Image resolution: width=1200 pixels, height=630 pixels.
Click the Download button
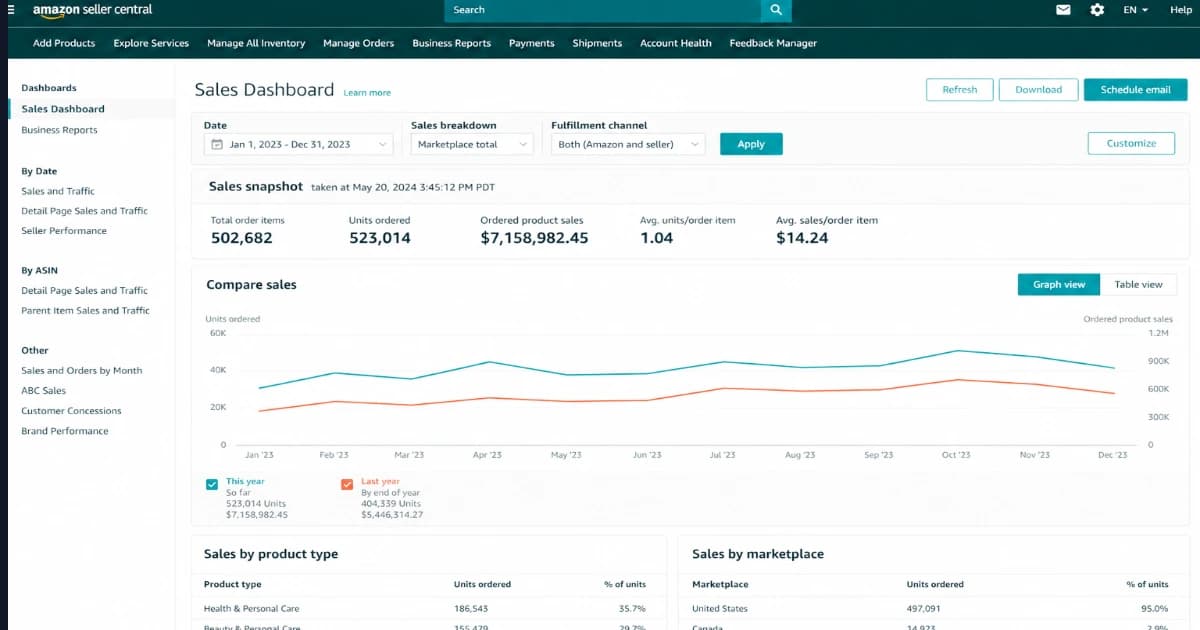[1039, 90]
